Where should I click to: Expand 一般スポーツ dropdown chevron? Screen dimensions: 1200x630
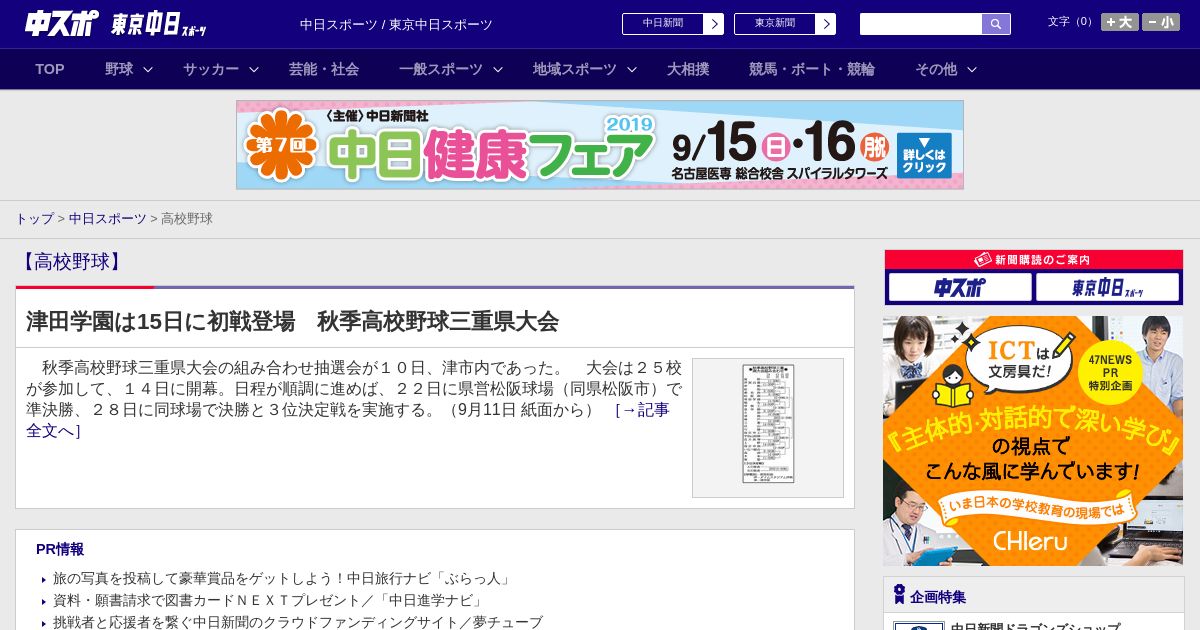[x=498, y=69]
